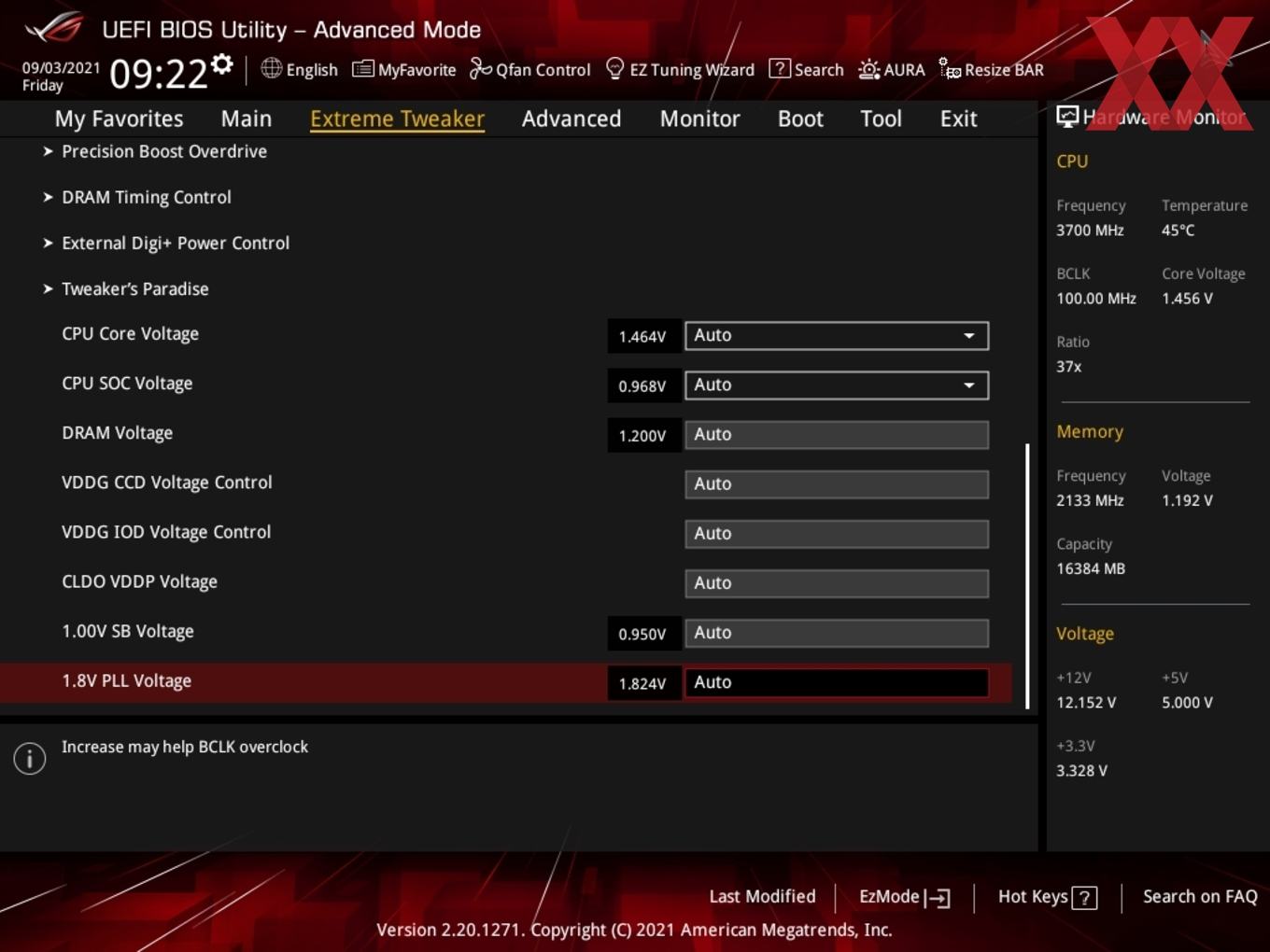Click the ROG logo icon
This screenshot has height=952, width=1270.
pos(54,28)
